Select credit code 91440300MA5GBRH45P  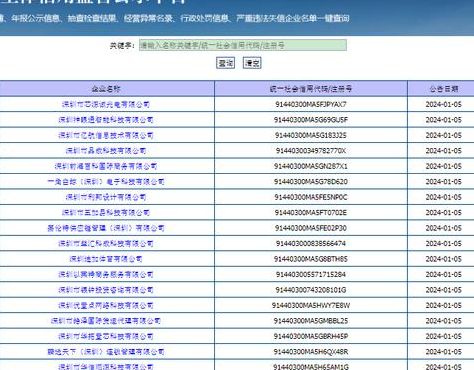311,336
